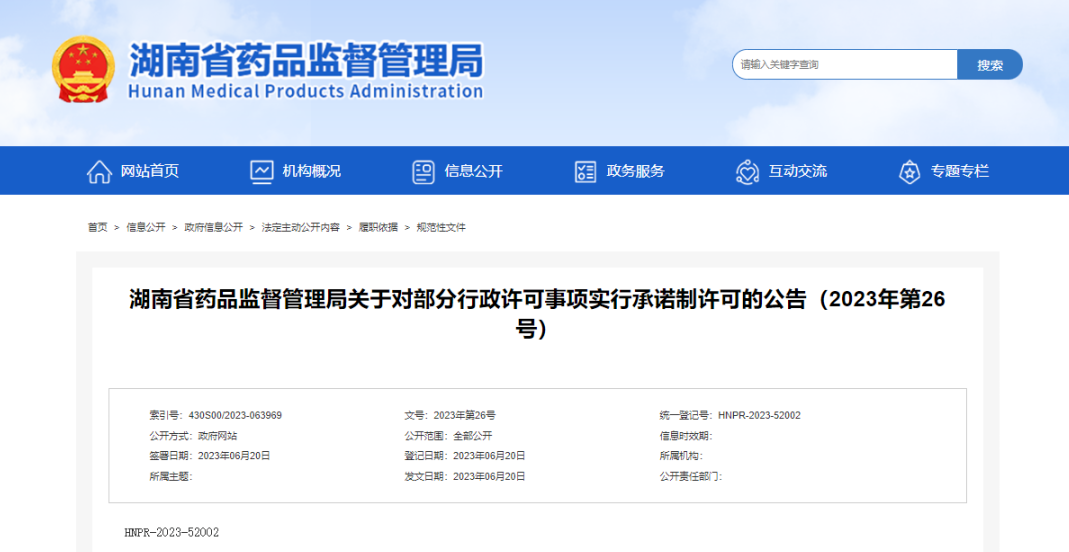Click the national emblem logo
The image size is (1069, 552).
pyautogui.click(x=83, y=69)
